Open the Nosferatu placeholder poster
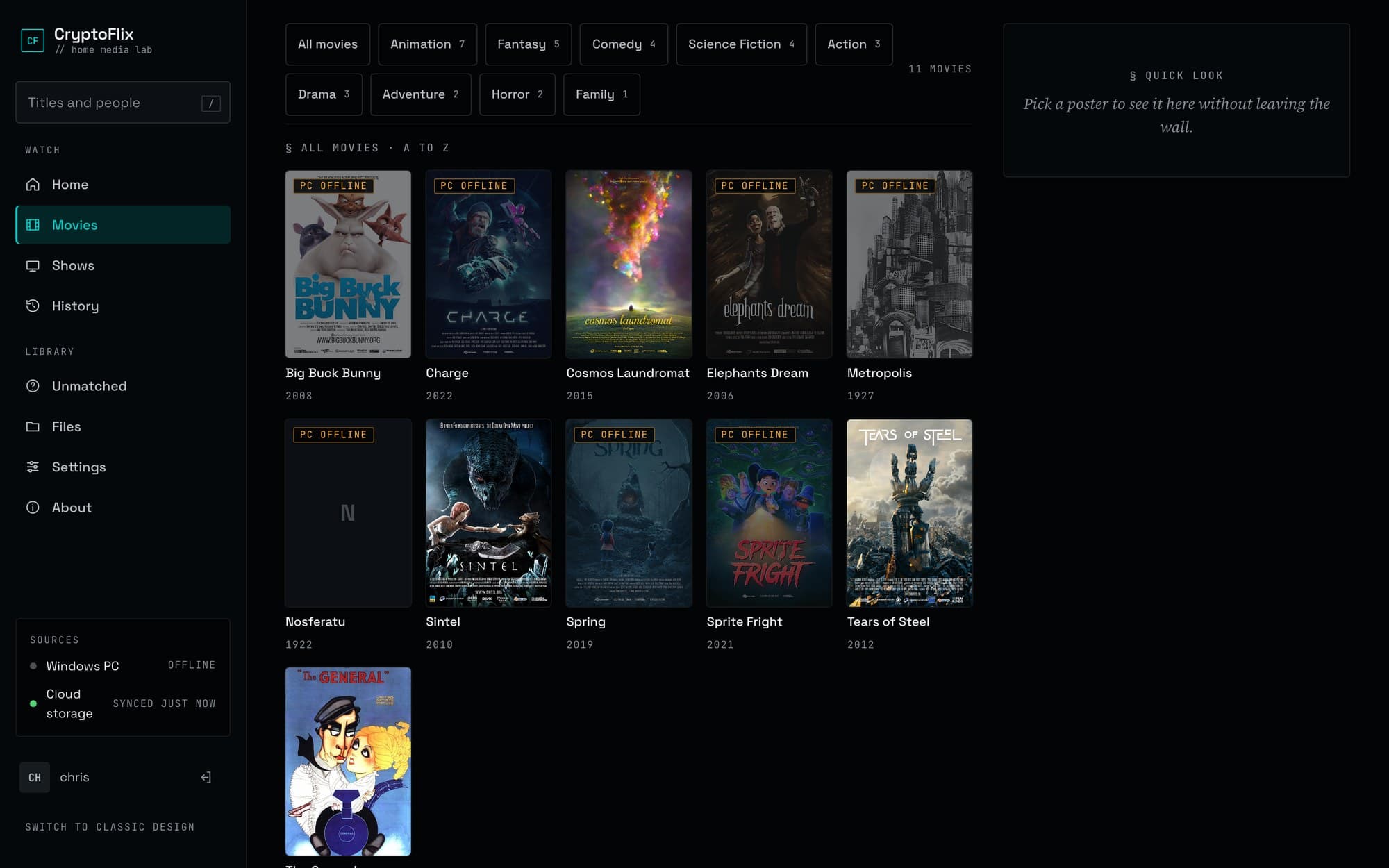1389x868 pixels. tap(348, 512)
